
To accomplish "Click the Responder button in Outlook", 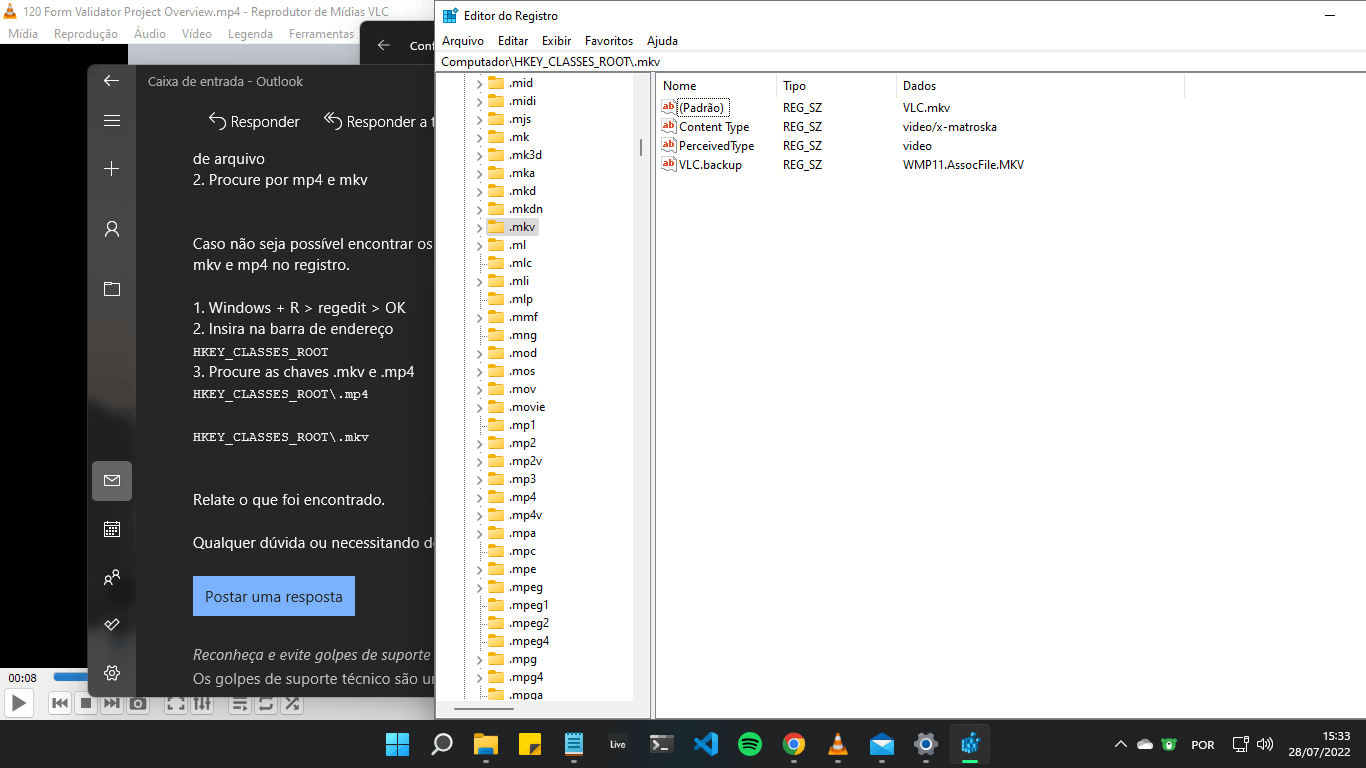I will [x=254, y=121].
